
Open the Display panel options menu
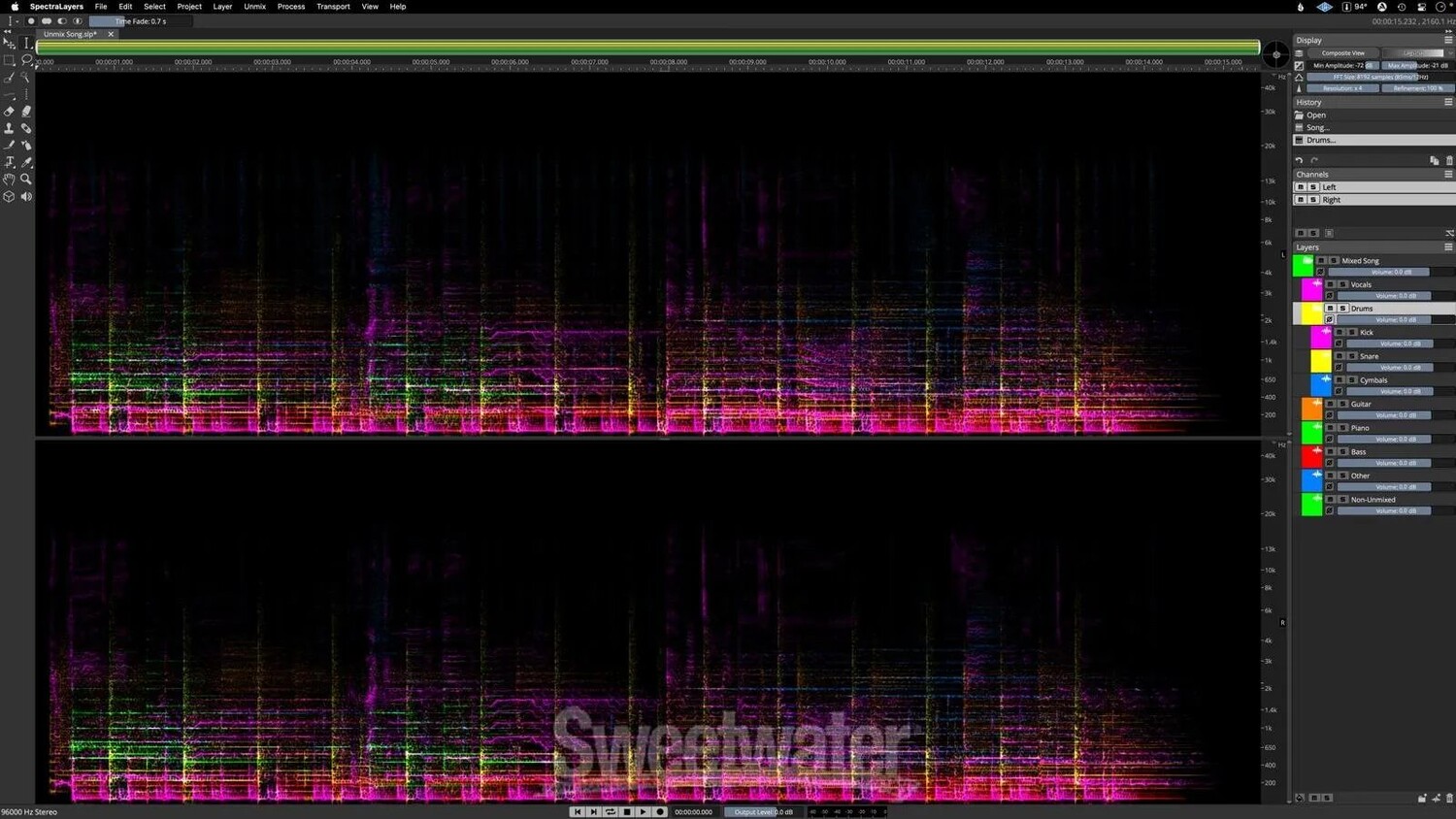pos(1448,40)
